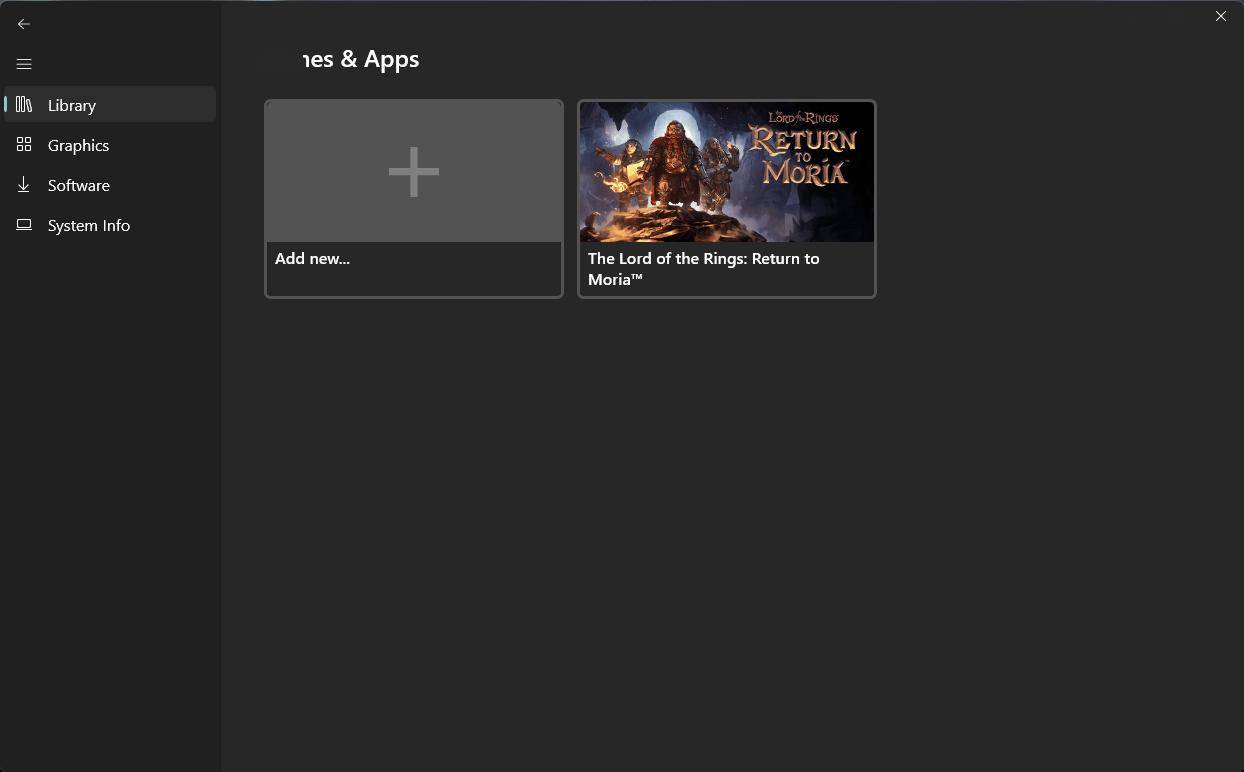Open the Graphics section by its label
This screenshot has height=772, width=1244.
tap(78, 145)
